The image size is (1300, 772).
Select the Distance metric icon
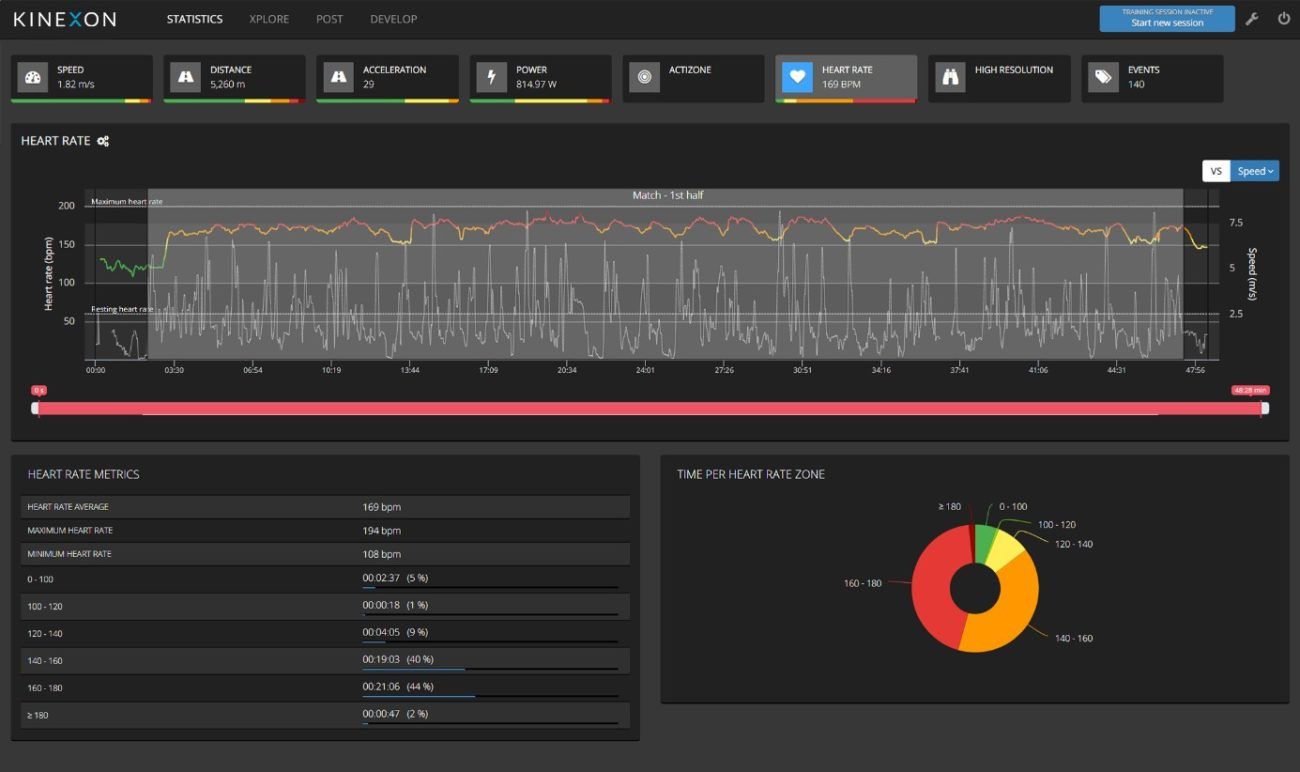coord(187,75)
